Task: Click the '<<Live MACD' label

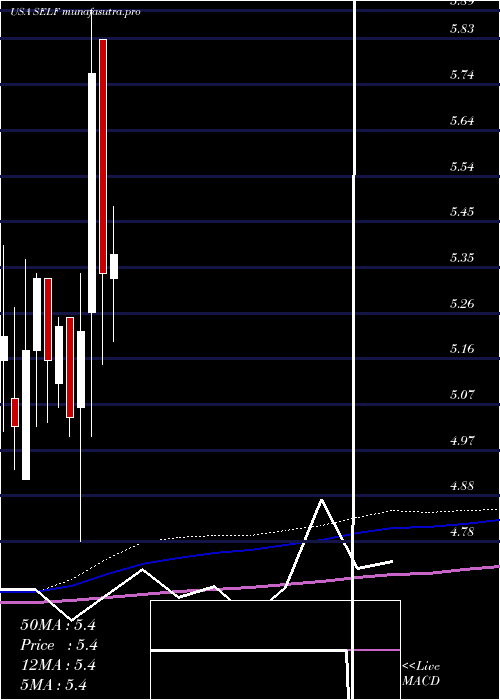Action: (x=421, y=674)
